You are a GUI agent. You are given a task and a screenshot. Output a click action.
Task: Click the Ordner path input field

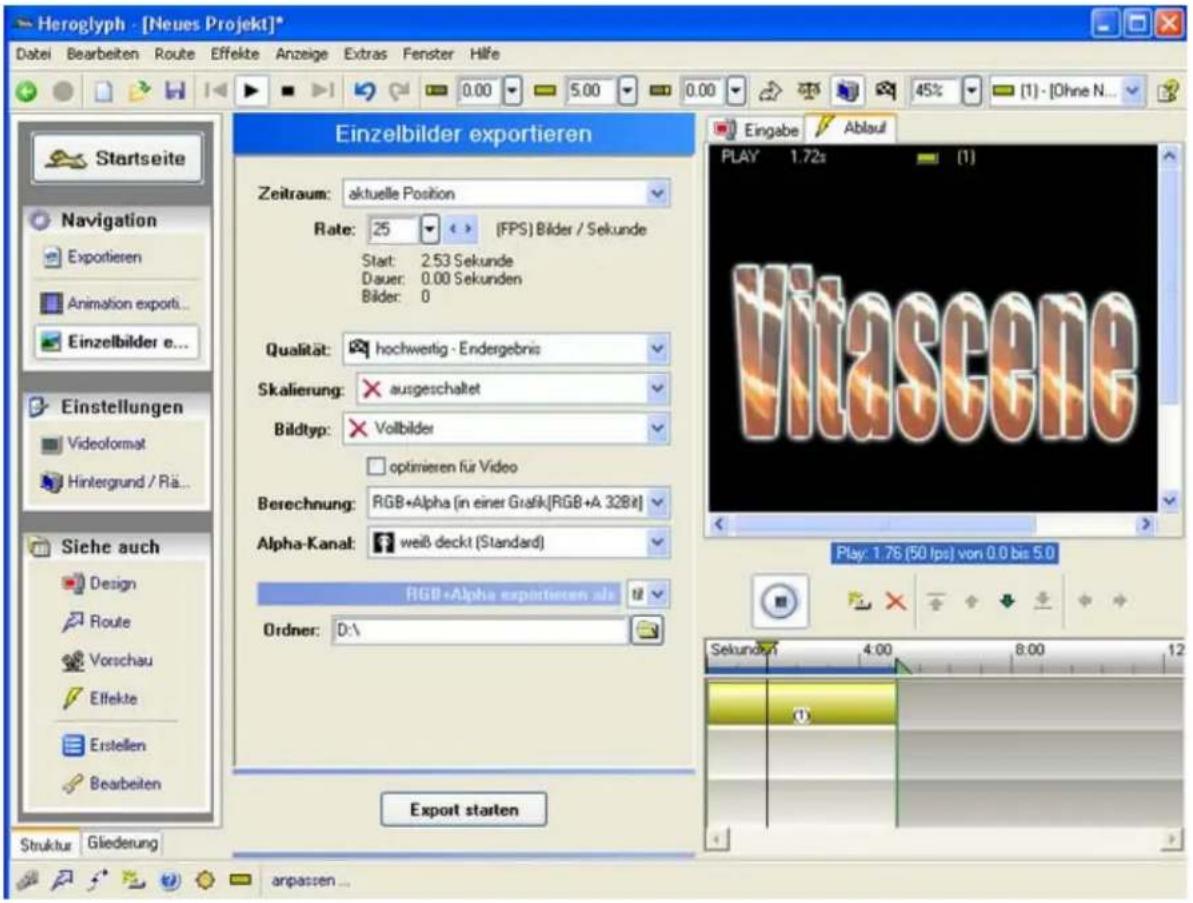479,630
